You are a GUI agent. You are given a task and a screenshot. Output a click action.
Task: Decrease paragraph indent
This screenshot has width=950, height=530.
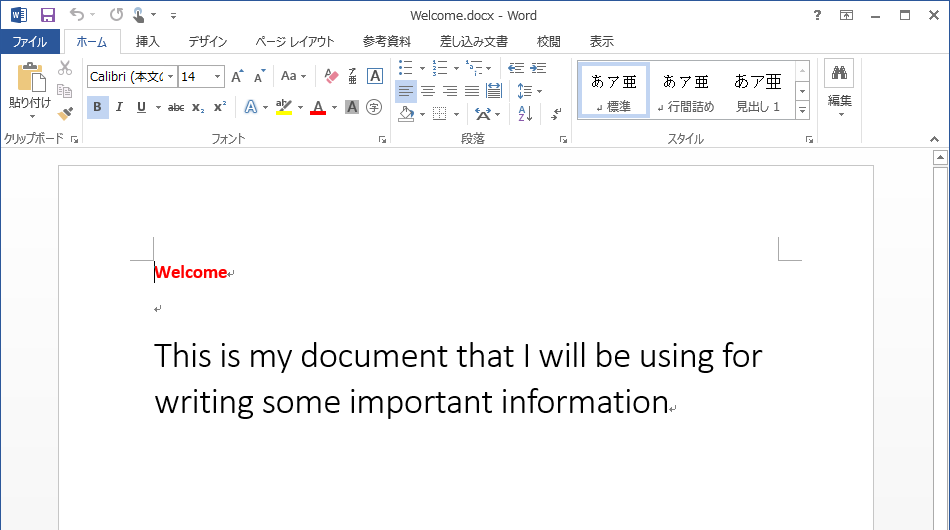[516, 68]
